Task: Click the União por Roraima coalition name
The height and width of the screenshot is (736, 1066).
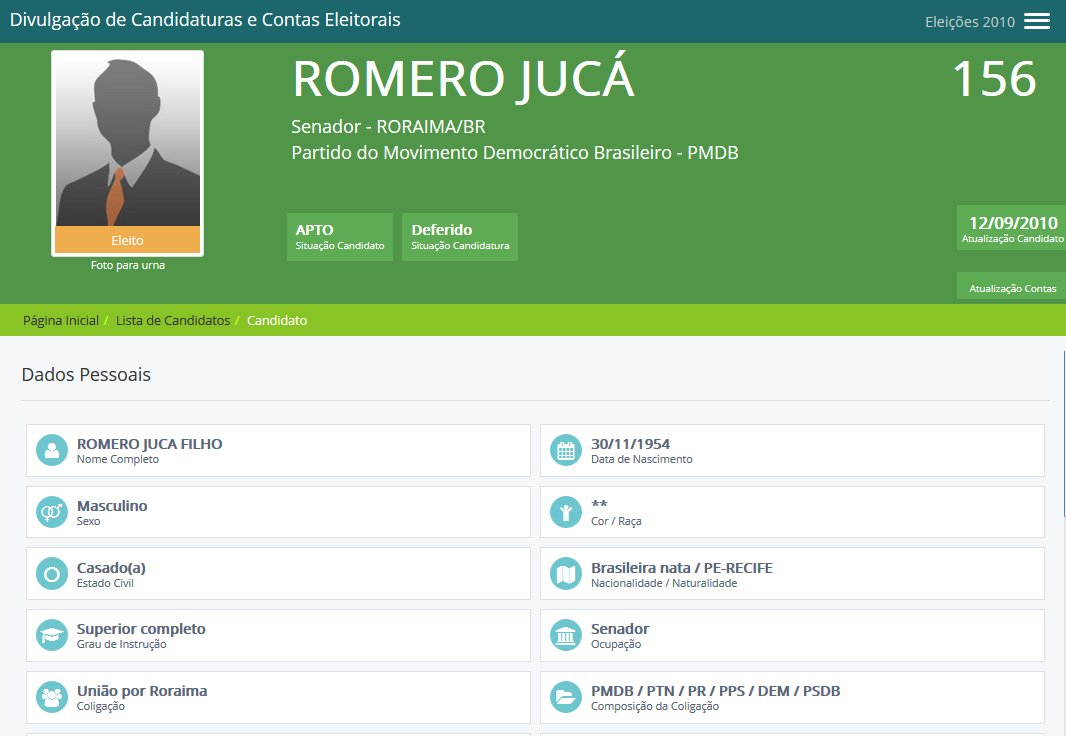Action: coord(142,691)
